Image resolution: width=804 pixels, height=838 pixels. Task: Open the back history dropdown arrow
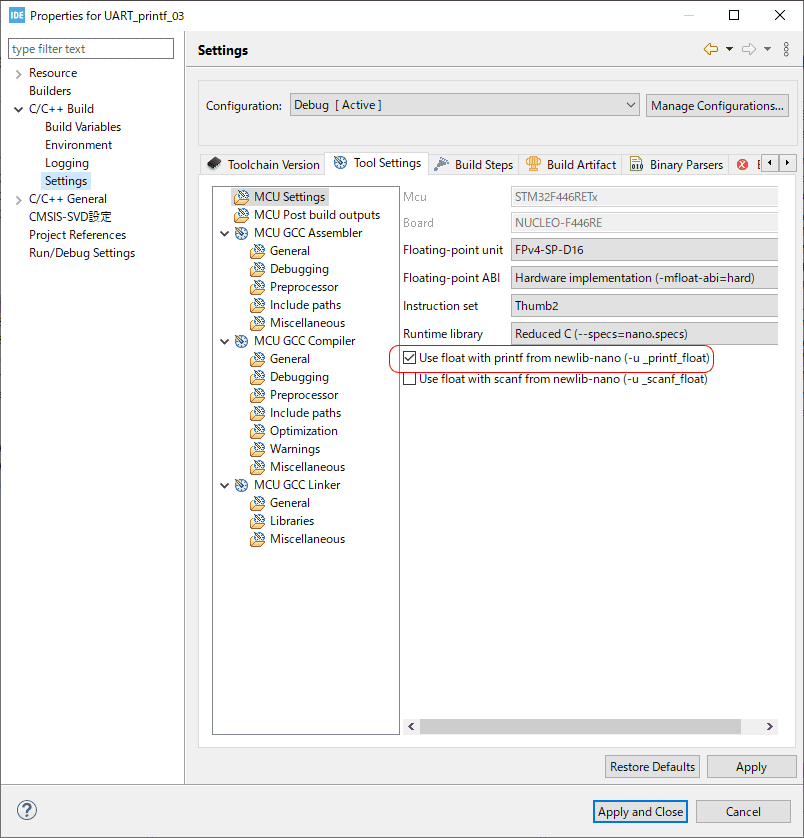pos(729,49)
